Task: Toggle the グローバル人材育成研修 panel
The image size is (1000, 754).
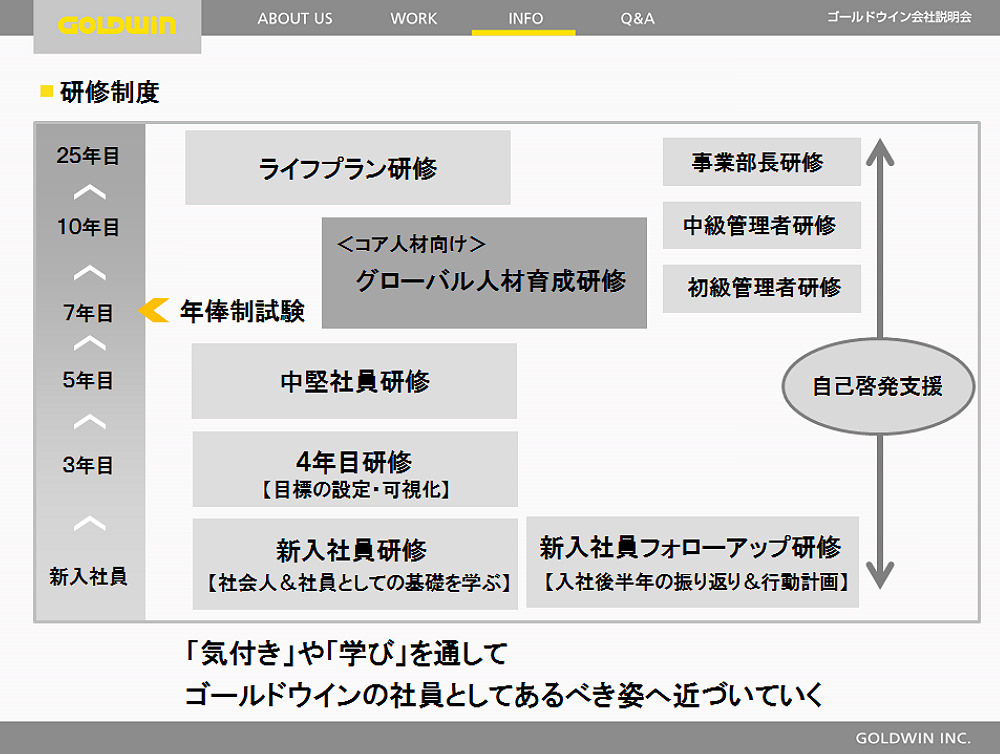Action: pyautogui.click(x=483, y=271)
